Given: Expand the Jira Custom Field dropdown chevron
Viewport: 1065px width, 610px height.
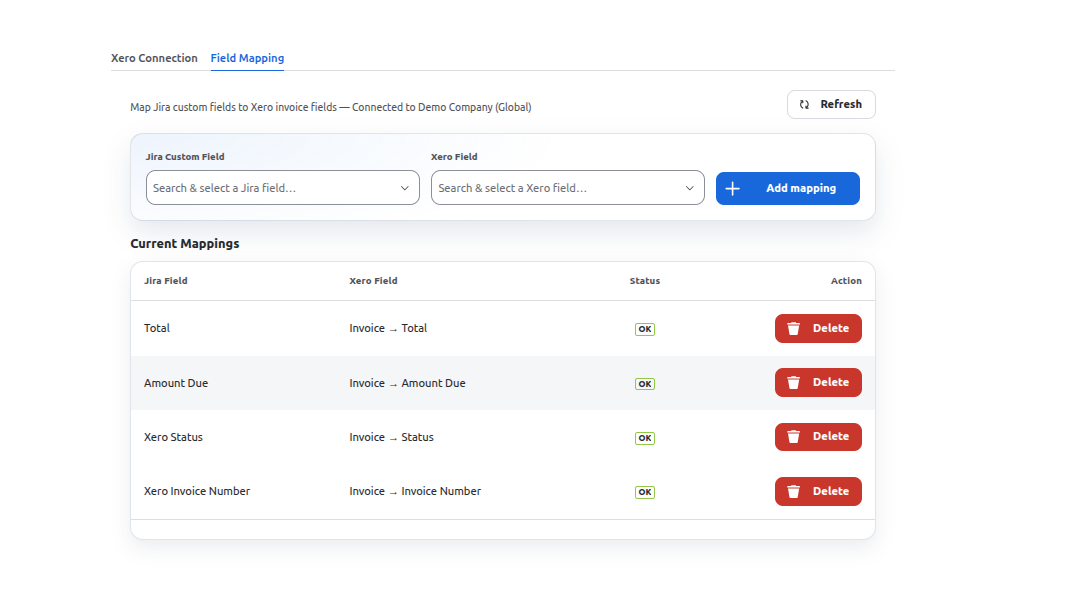Looking at the screenshot, I should tap(405, 188).
